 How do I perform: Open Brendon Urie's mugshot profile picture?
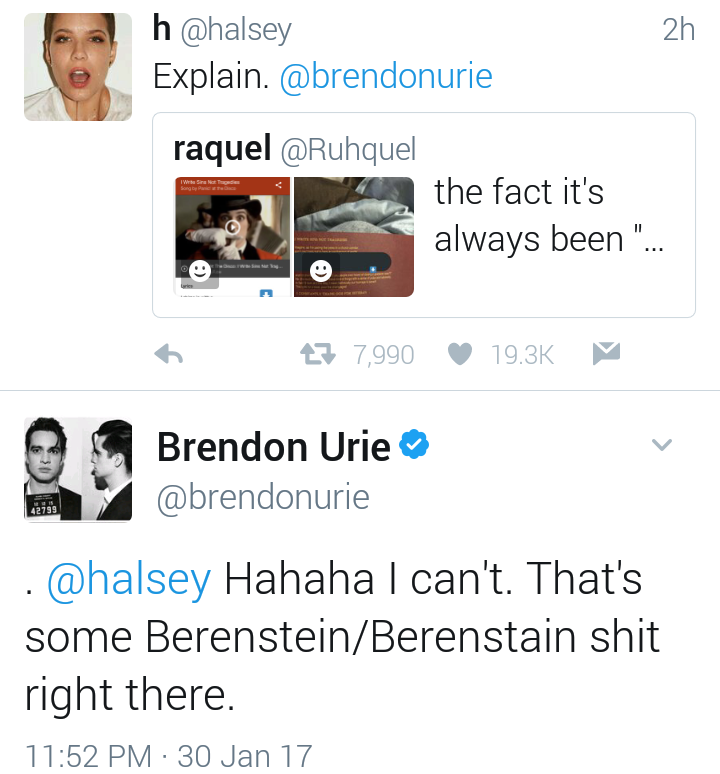point(78,469)
